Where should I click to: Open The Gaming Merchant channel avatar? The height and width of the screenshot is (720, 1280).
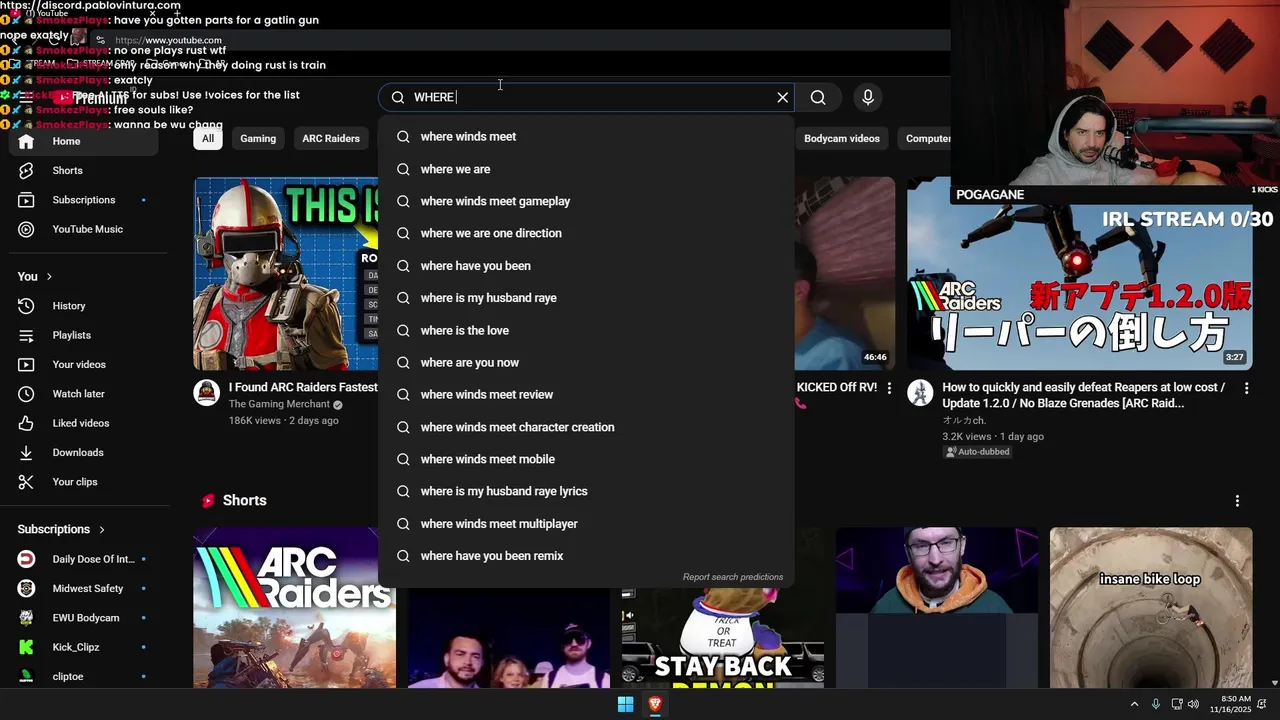(x=207, y=392)
